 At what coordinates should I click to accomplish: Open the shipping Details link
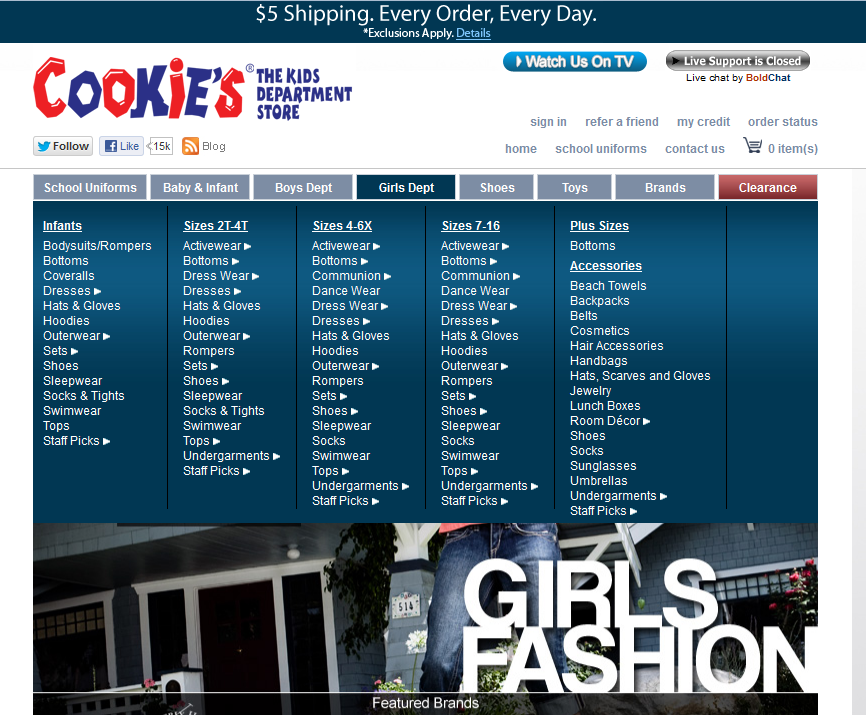[x=473, y=33]
